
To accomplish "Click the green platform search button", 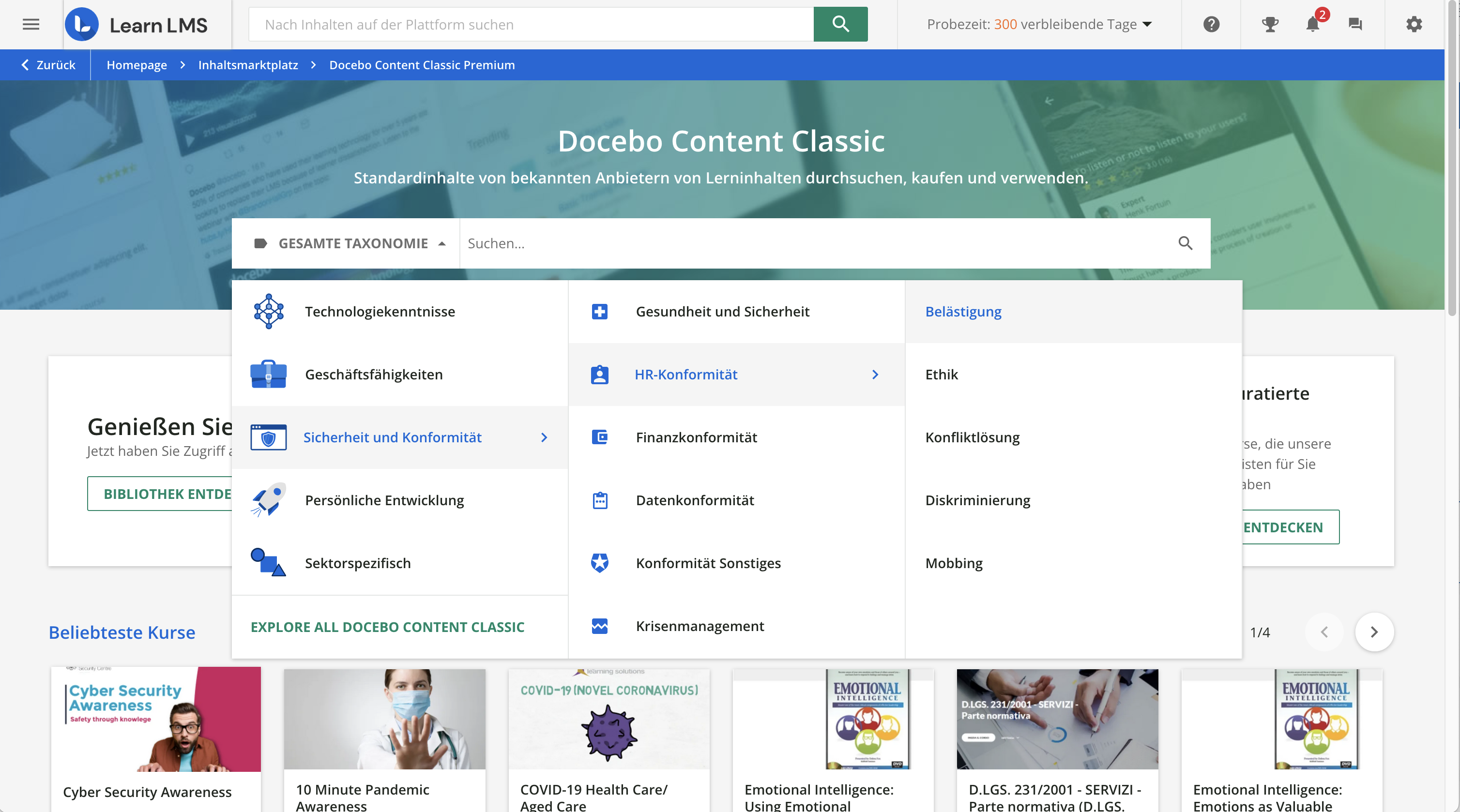I will 840,24.
